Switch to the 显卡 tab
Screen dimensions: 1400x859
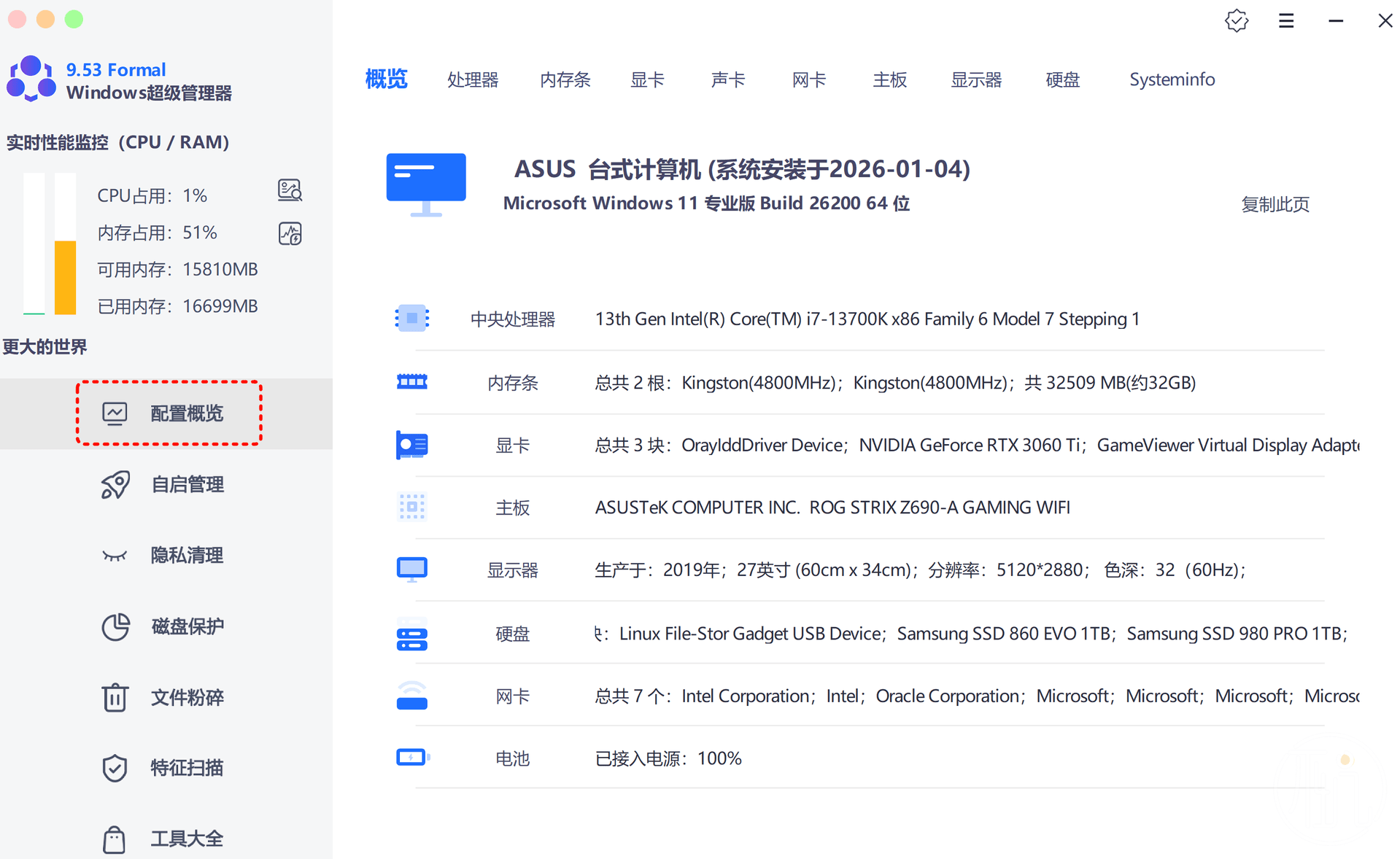tap(647, 79)
